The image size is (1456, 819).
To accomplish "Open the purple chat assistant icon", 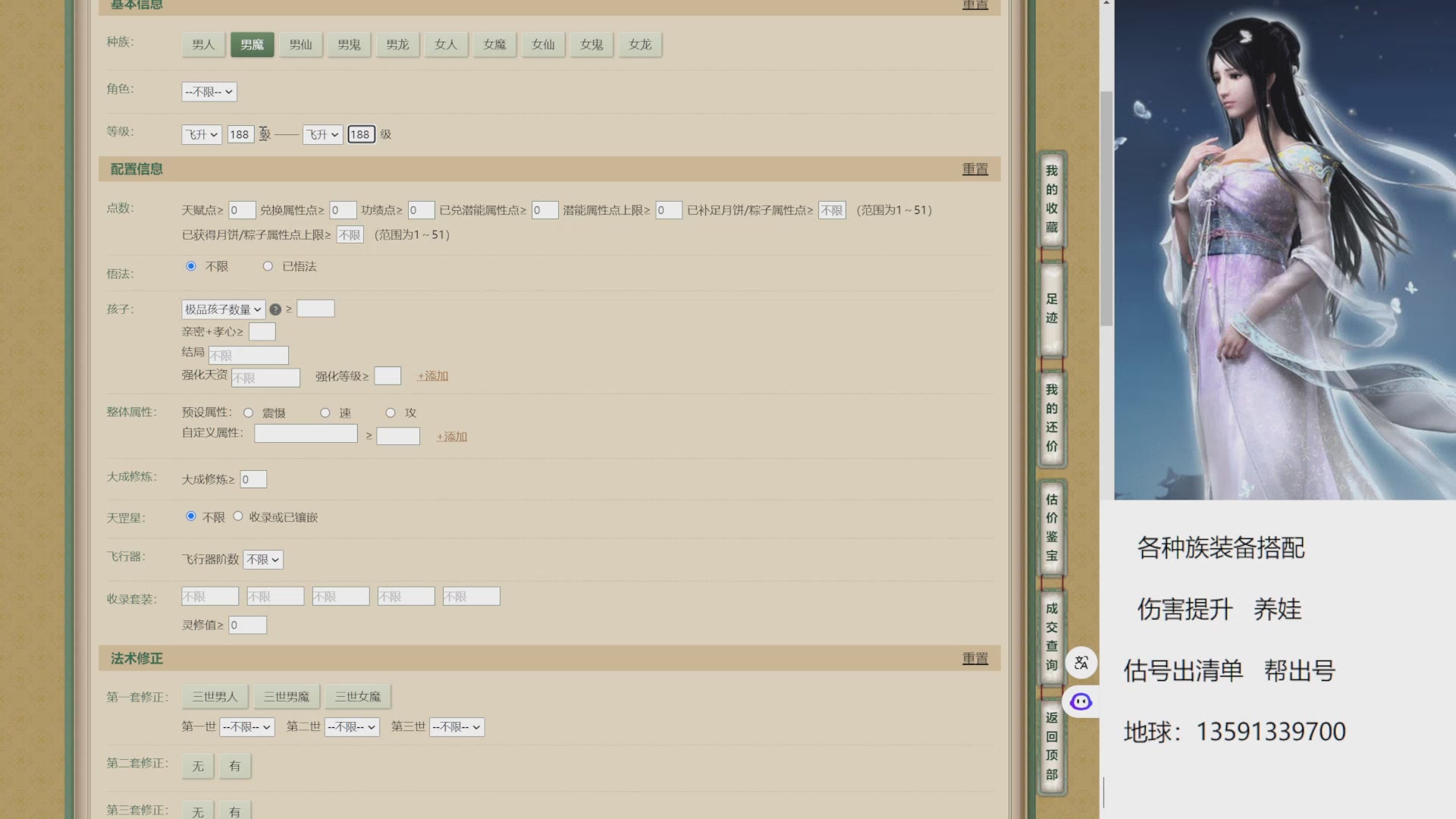I will [x=1081, y=701].
